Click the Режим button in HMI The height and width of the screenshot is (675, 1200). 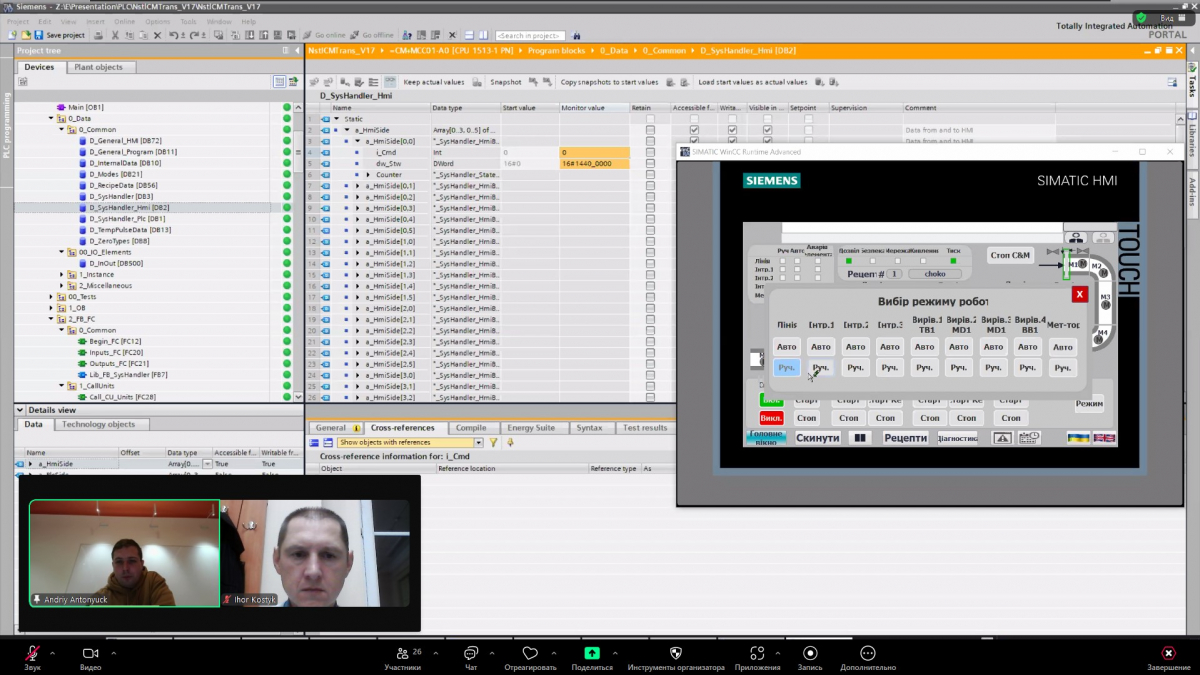tap(1089, 404)
